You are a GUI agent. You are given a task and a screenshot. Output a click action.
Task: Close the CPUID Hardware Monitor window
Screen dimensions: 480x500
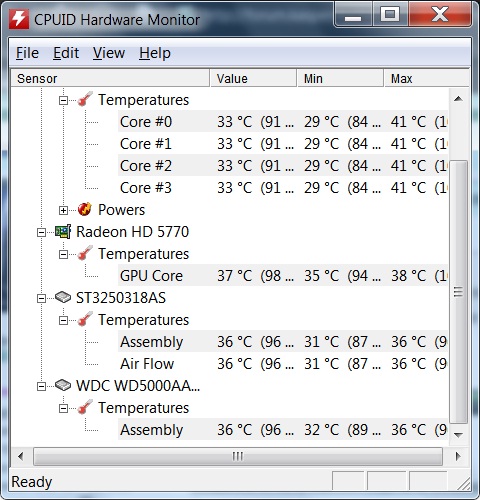[440, 15]
